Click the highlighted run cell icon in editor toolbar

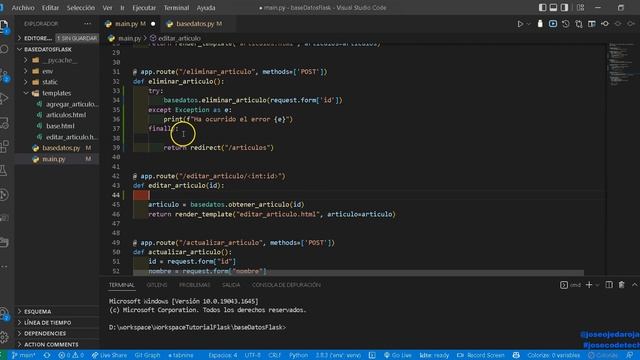[553, 24]
